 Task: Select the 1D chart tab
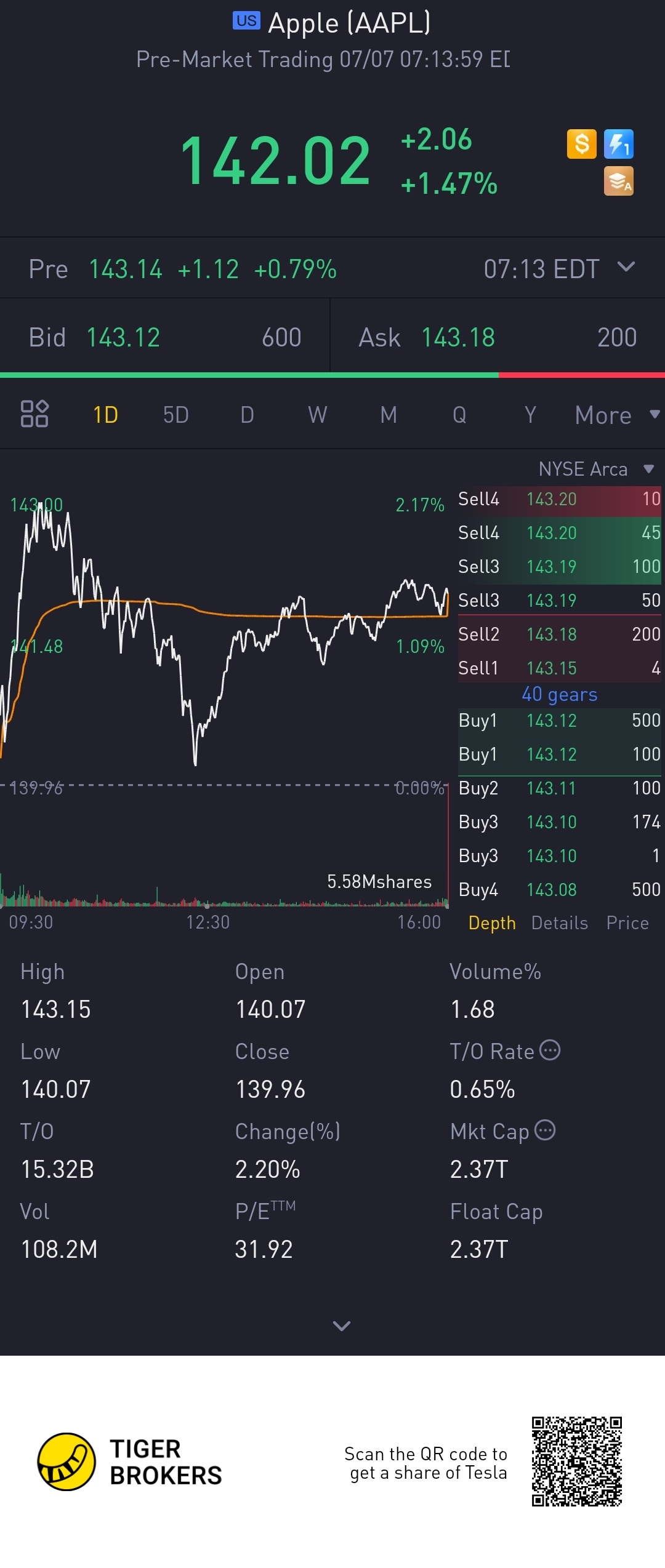105,415
